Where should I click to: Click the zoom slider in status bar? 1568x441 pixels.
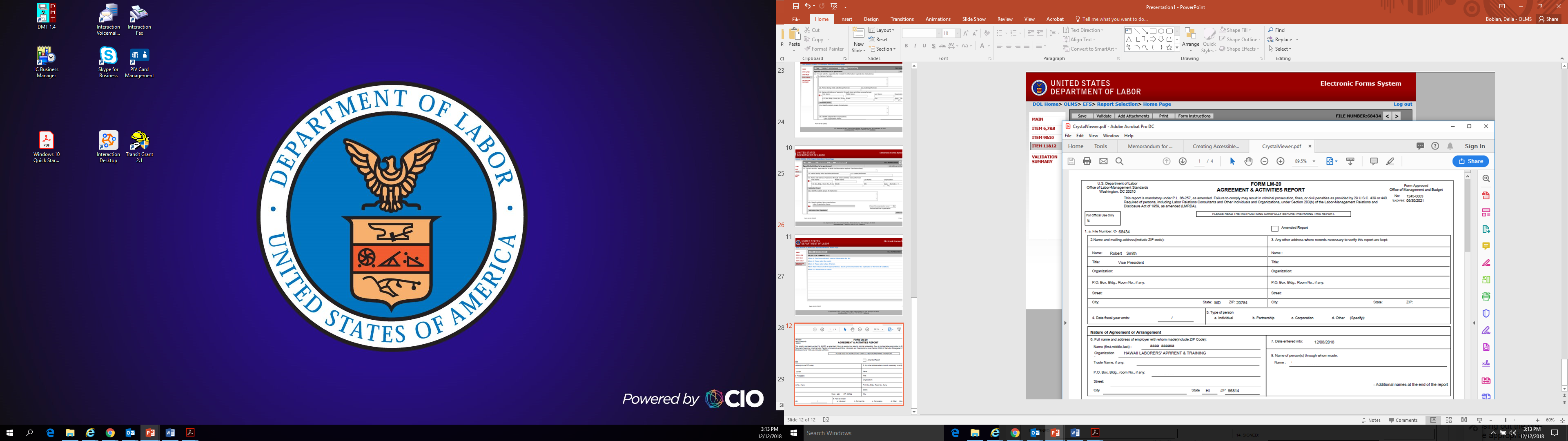[x=1505, y=420]
